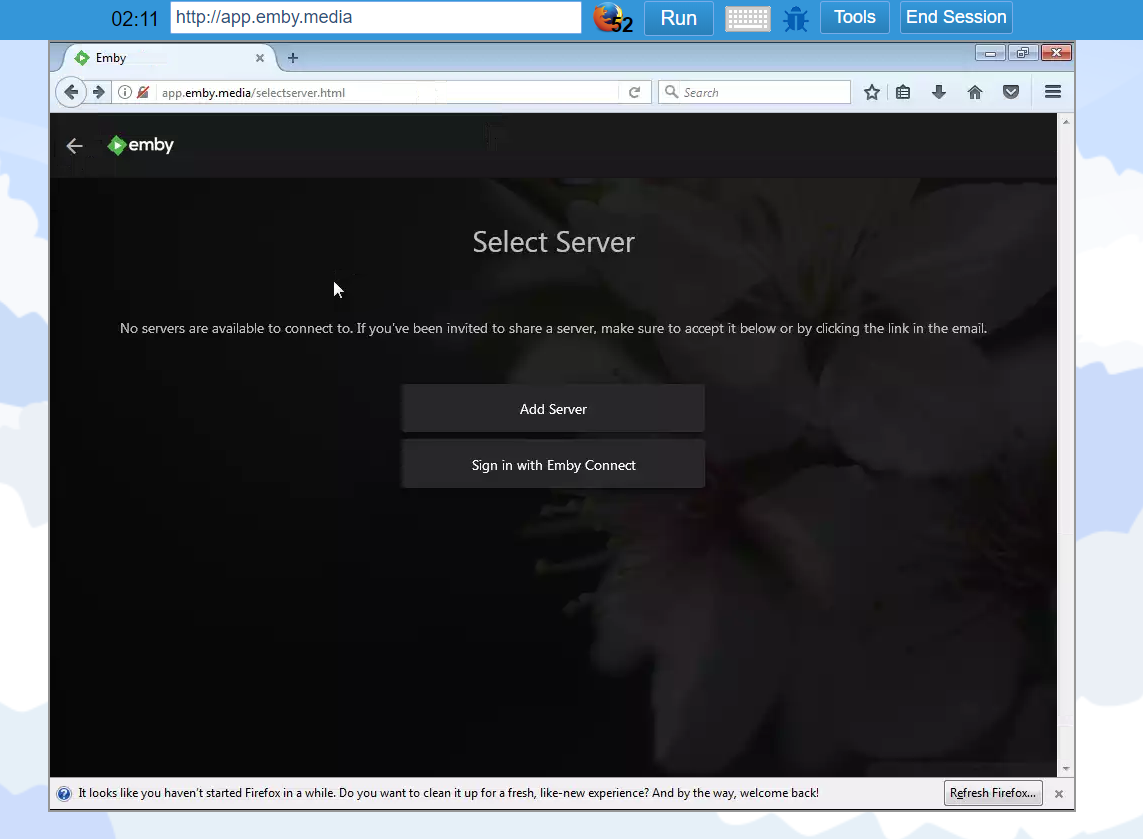Click the insecure connection crossed-lock icon
This screenshot has width=1143, height=839.
coord(143,92)
